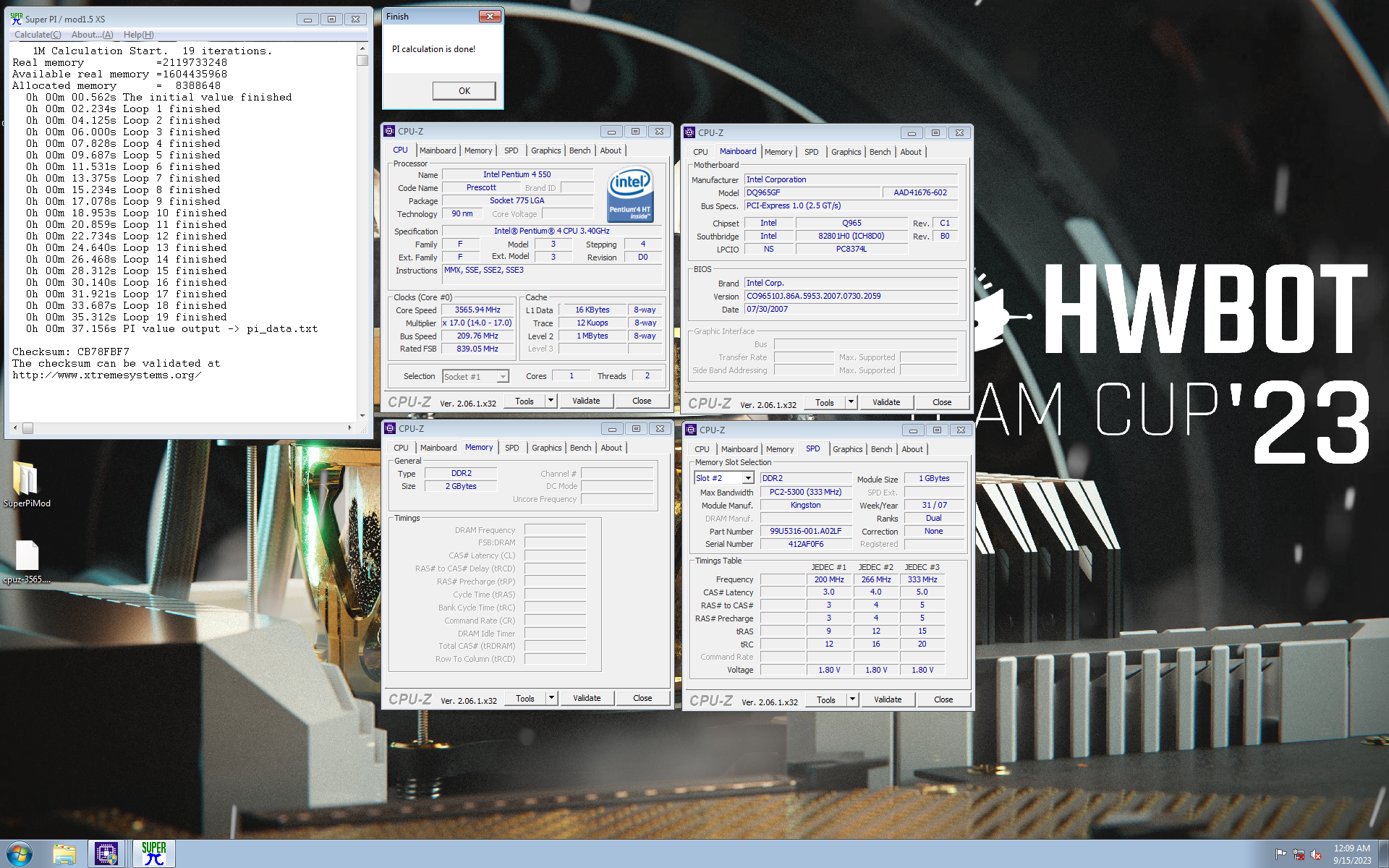
Task: Click Close in the Mainboard window
Action: (941, 402)
